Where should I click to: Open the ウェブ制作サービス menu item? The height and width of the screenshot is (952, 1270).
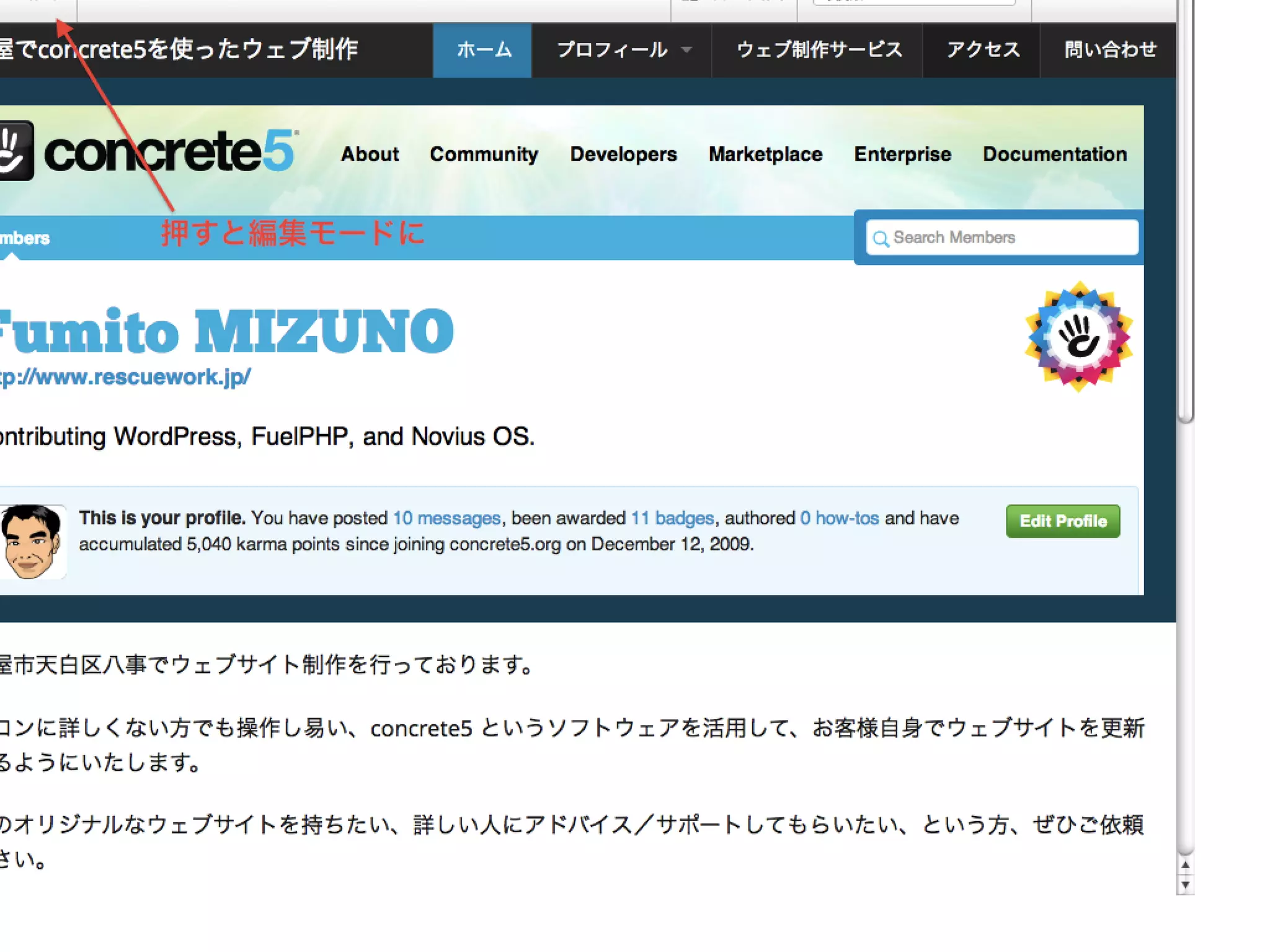click(x=819, y=50)
